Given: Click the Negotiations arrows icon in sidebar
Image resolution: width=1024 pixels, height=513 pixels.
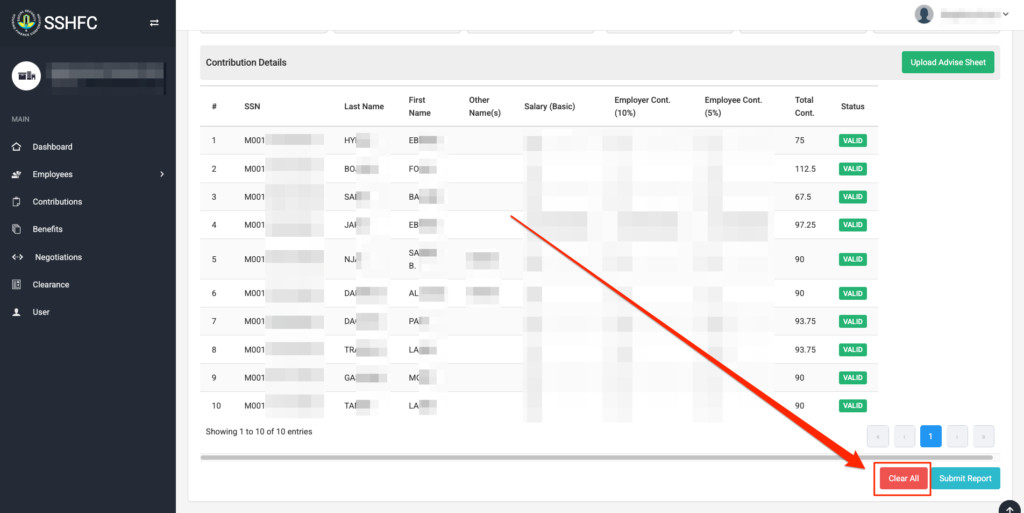Looking at the screenshot, I should click(x=16, y=257).
